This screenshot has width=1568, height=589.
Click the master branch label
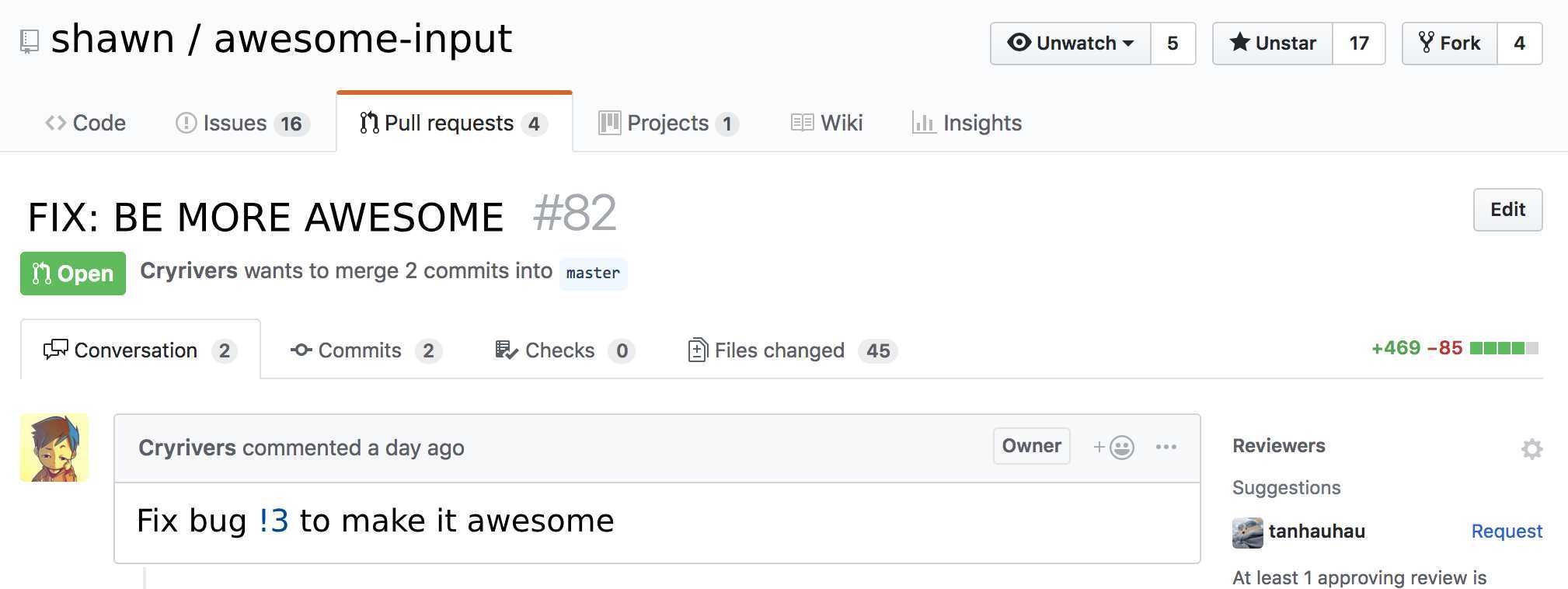click(594, 274)
